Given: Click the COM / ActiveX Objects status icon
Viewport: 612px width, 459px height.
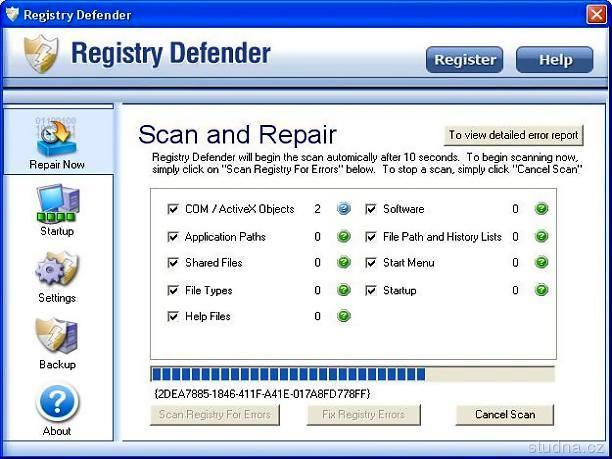Looking at the screenshot, I should 343,209.
